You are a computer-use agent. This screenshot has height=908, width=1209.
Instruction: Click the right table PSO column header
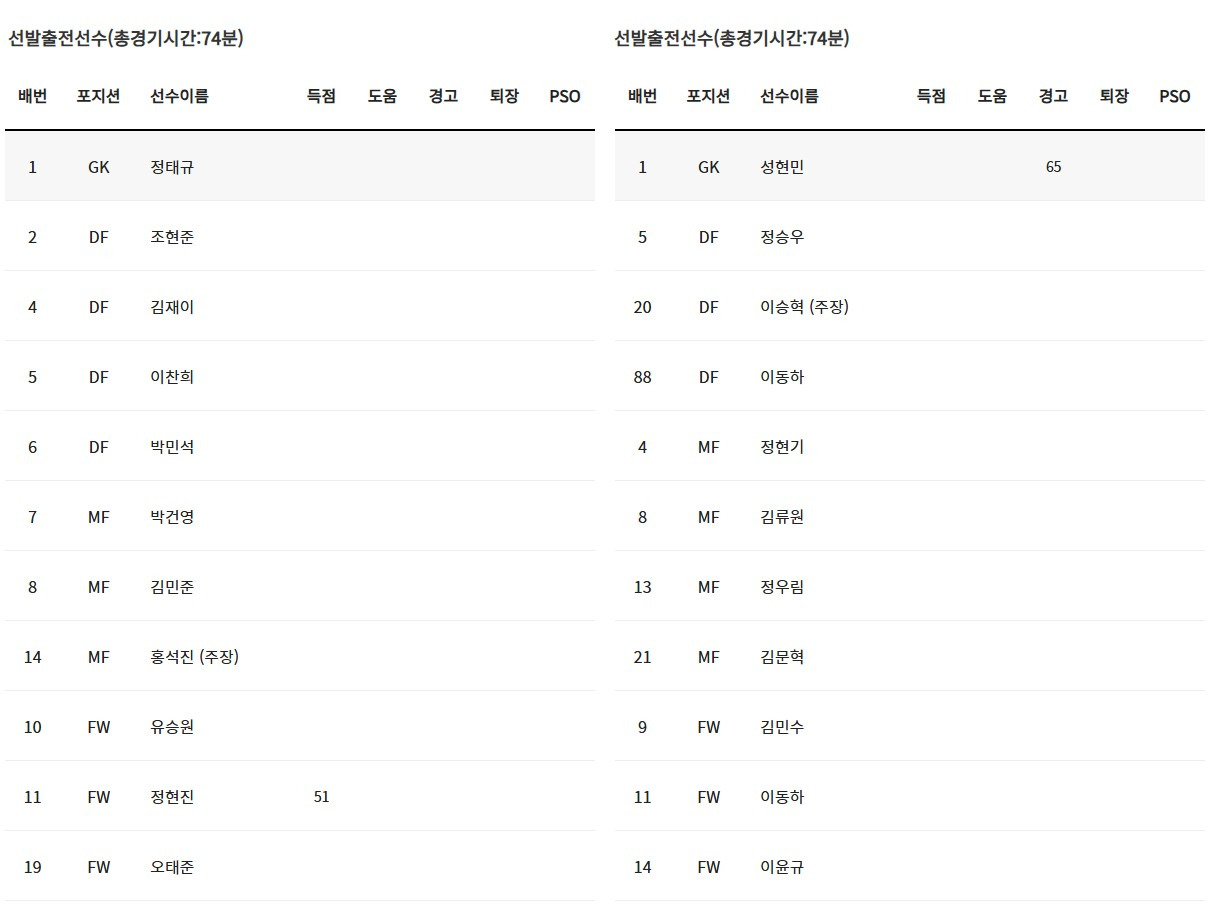pyautogui.click(x=1174, y=96)
